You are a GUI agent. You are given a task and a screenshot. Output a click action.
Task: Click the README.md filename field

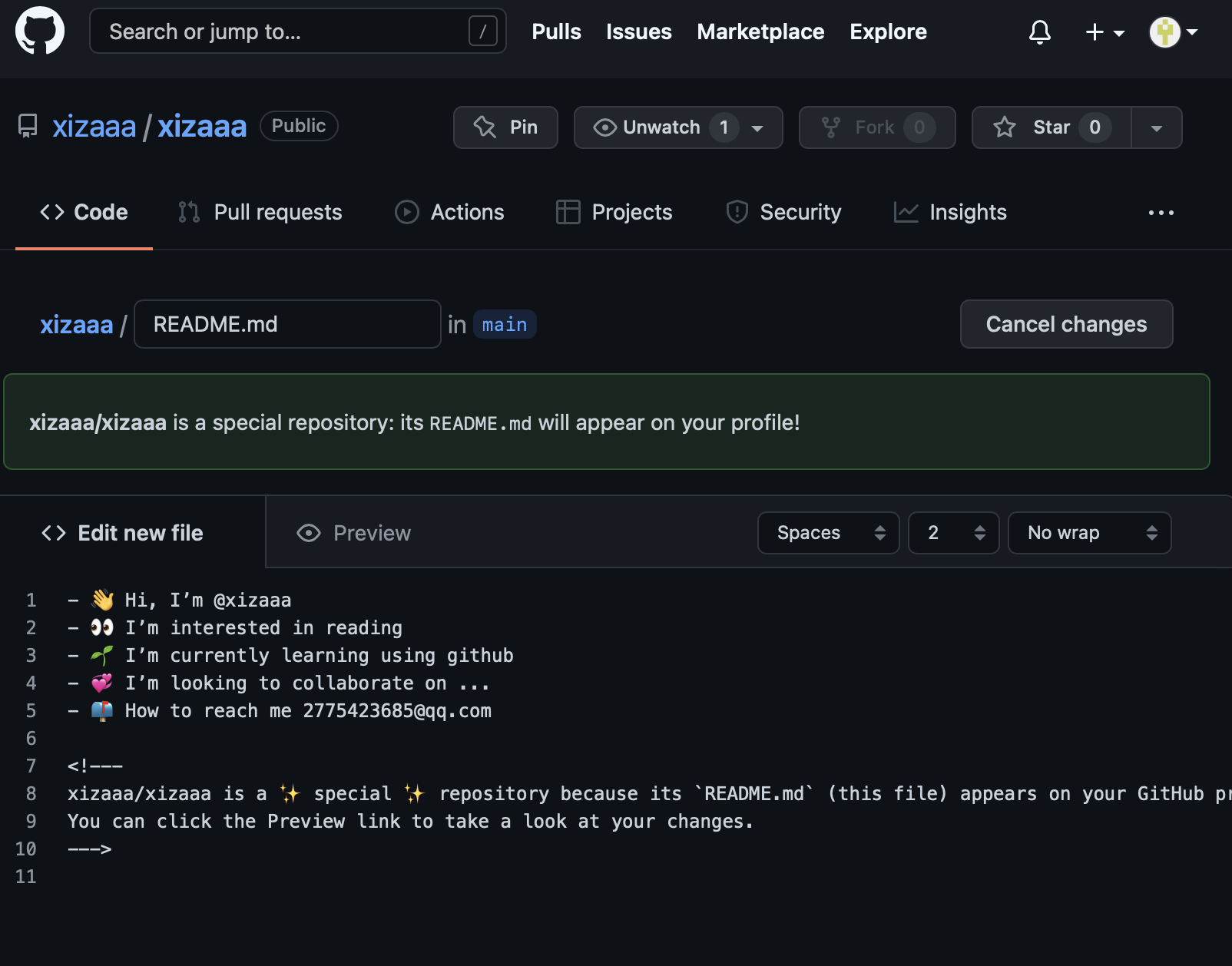pos(287,324)
